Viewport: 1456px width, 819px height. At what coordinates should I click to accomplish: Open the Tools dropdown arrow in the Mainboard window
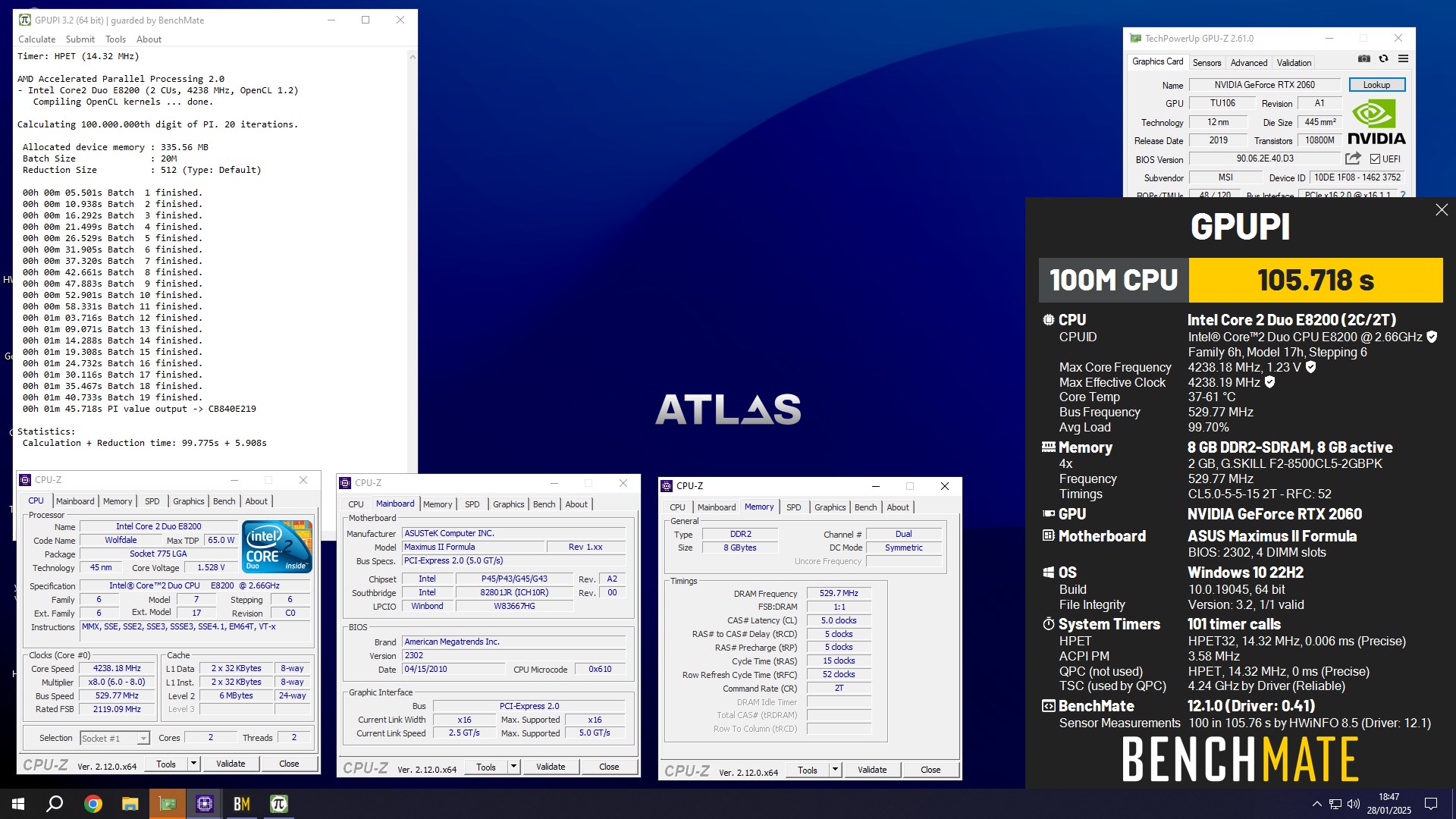513,767
